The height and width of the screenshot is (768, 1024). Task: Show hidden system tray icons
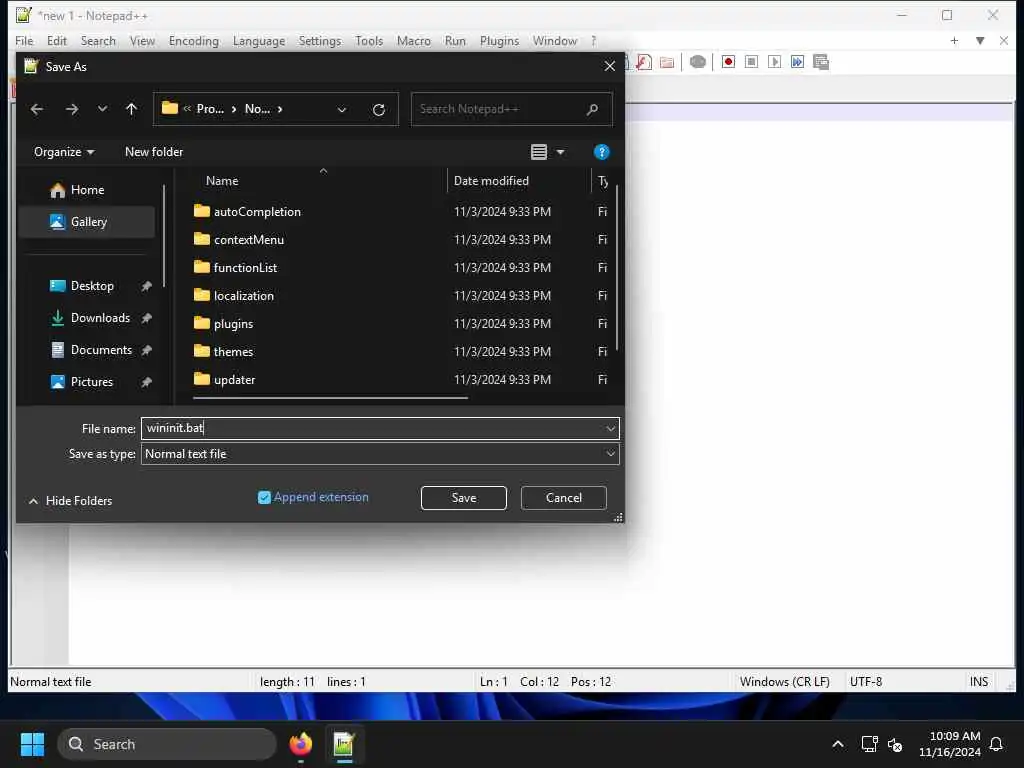point(837,744)
